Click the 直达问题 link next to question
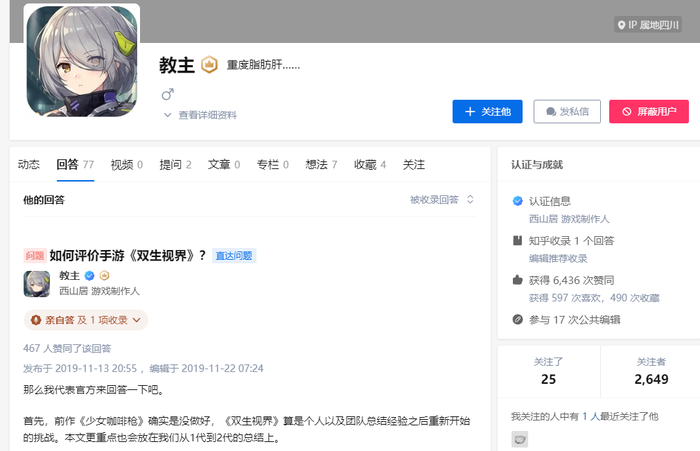Image resolution: width=700 pixels, height=451 pixels. pyautogui.click(x=234, y=256)
